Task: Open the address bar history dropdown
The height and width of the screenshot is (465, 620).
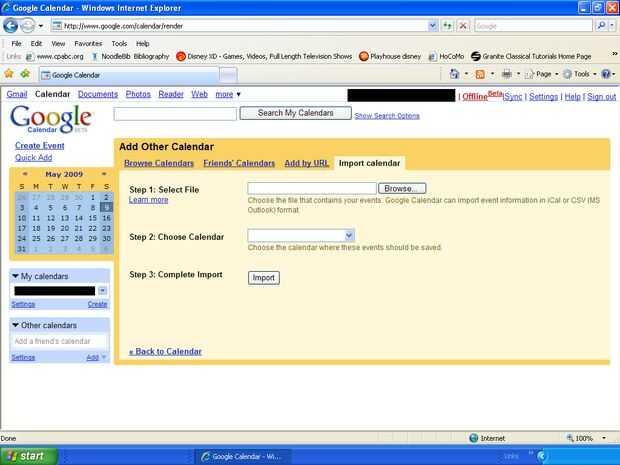Action: [x=433, y=26]
